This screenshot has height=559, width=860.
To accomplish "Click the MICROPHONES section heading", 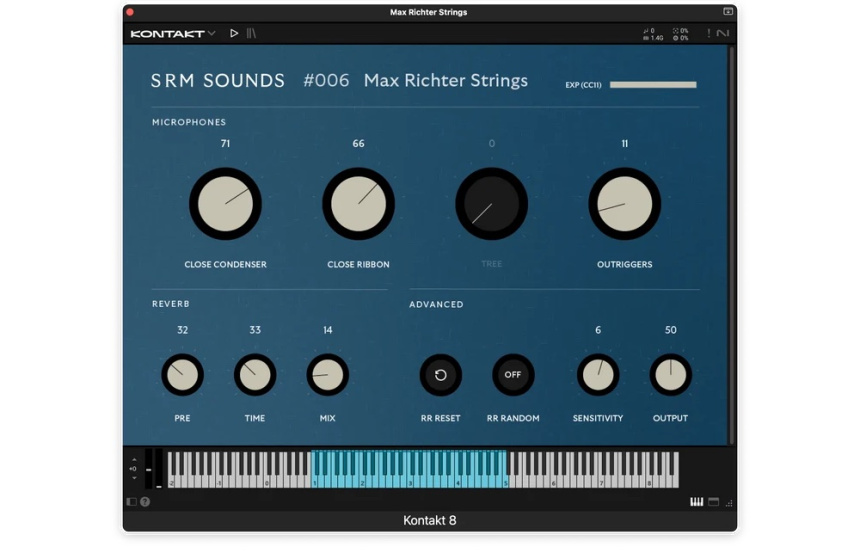I will 189,122.
